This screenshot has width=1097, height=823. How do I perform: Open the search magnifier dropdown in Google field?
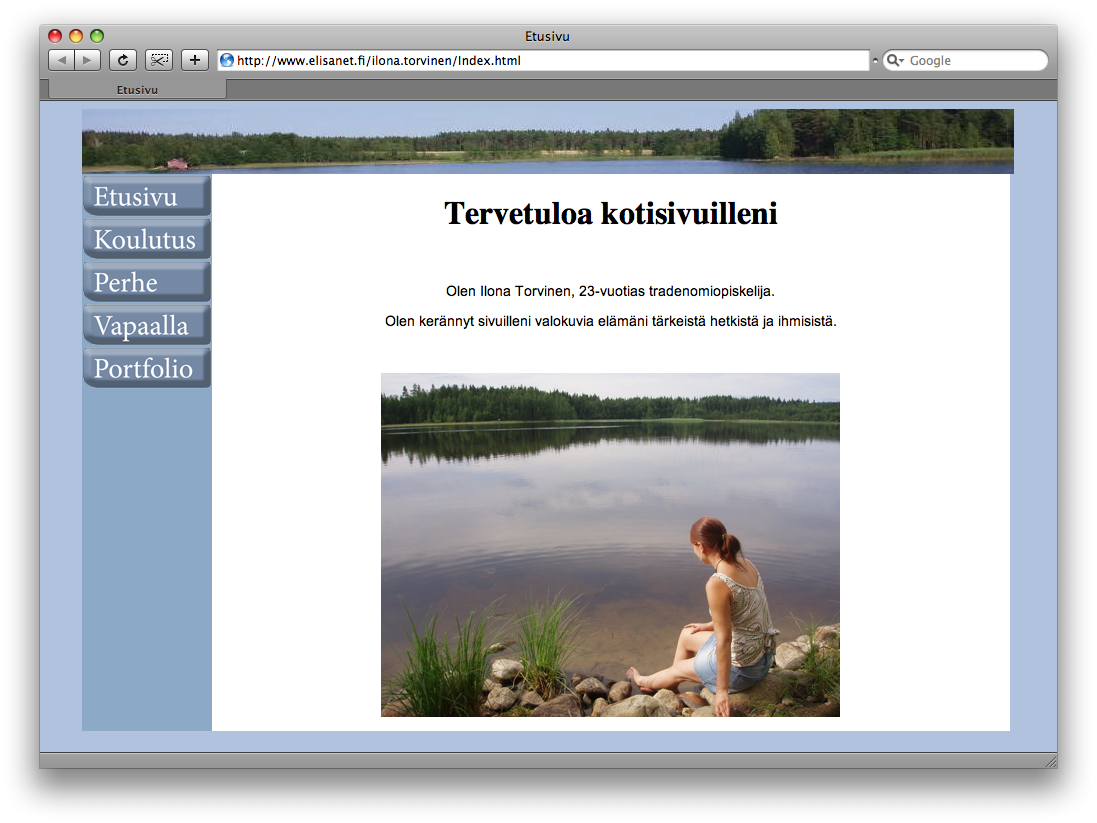pyautogui.click(x=895, y=61)
